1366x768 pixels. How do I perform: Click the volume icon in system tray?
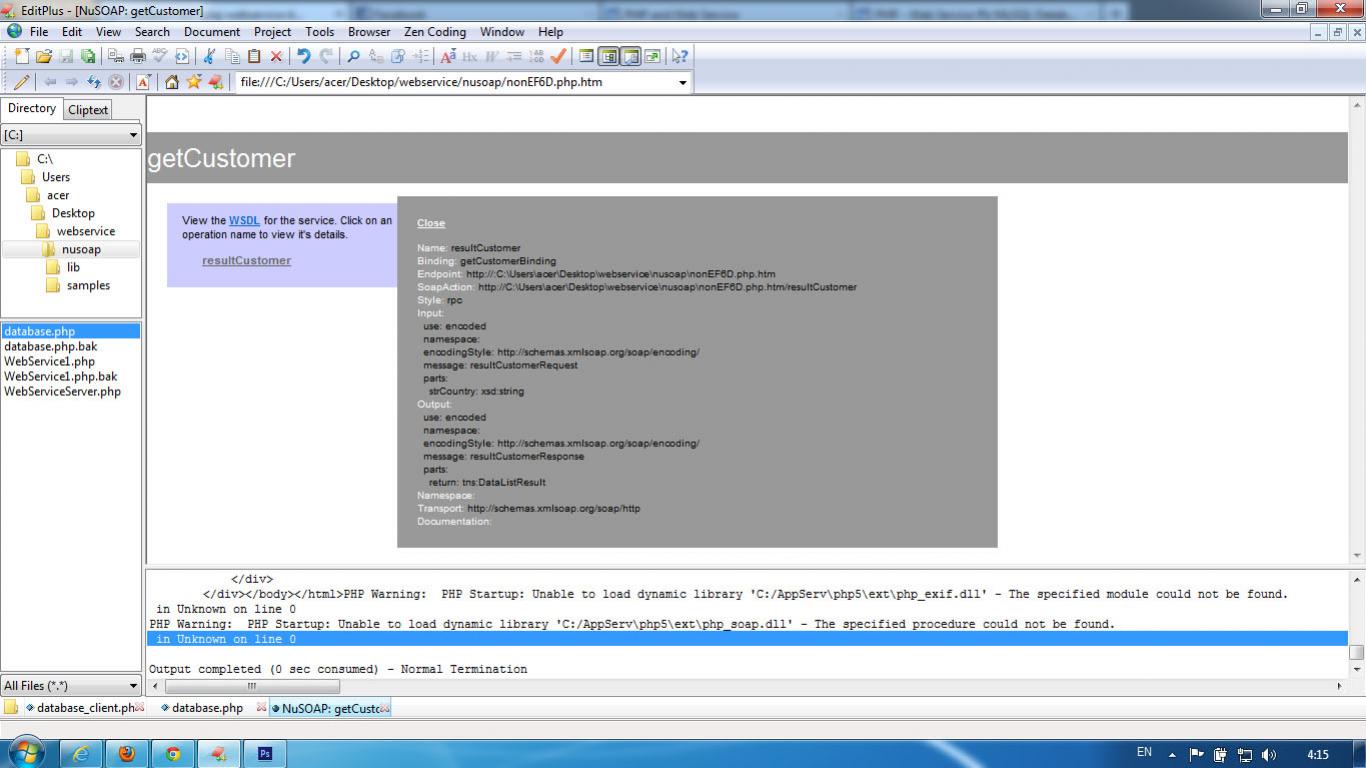tap(1269, 755)
